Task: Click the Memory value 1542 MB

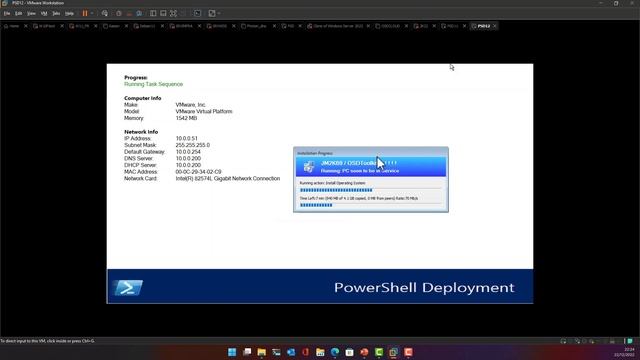Action: pyautogui.click(x=186, y=118)
